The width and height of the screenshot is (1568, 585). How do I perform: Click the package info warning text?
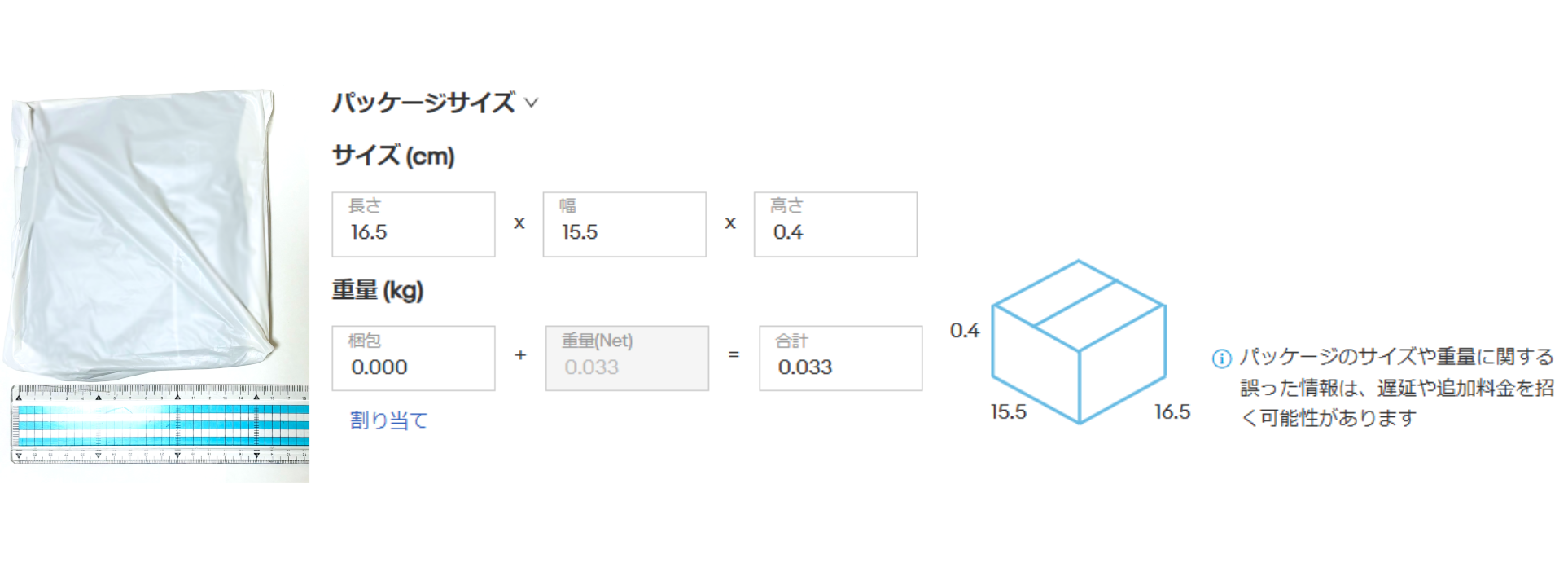[1396, 388]
